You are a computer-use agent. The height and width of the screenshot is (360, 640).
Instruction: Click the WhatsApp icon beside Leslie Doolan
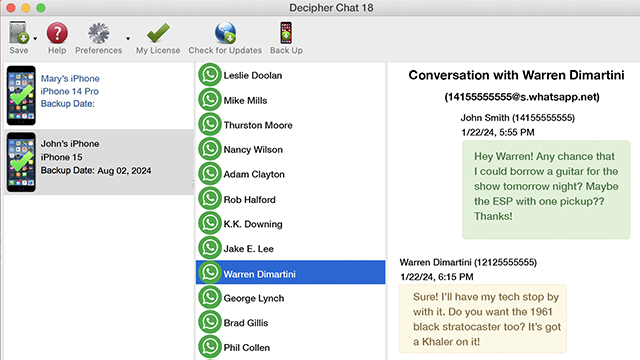pyautogui.click(x=210, y=75)
